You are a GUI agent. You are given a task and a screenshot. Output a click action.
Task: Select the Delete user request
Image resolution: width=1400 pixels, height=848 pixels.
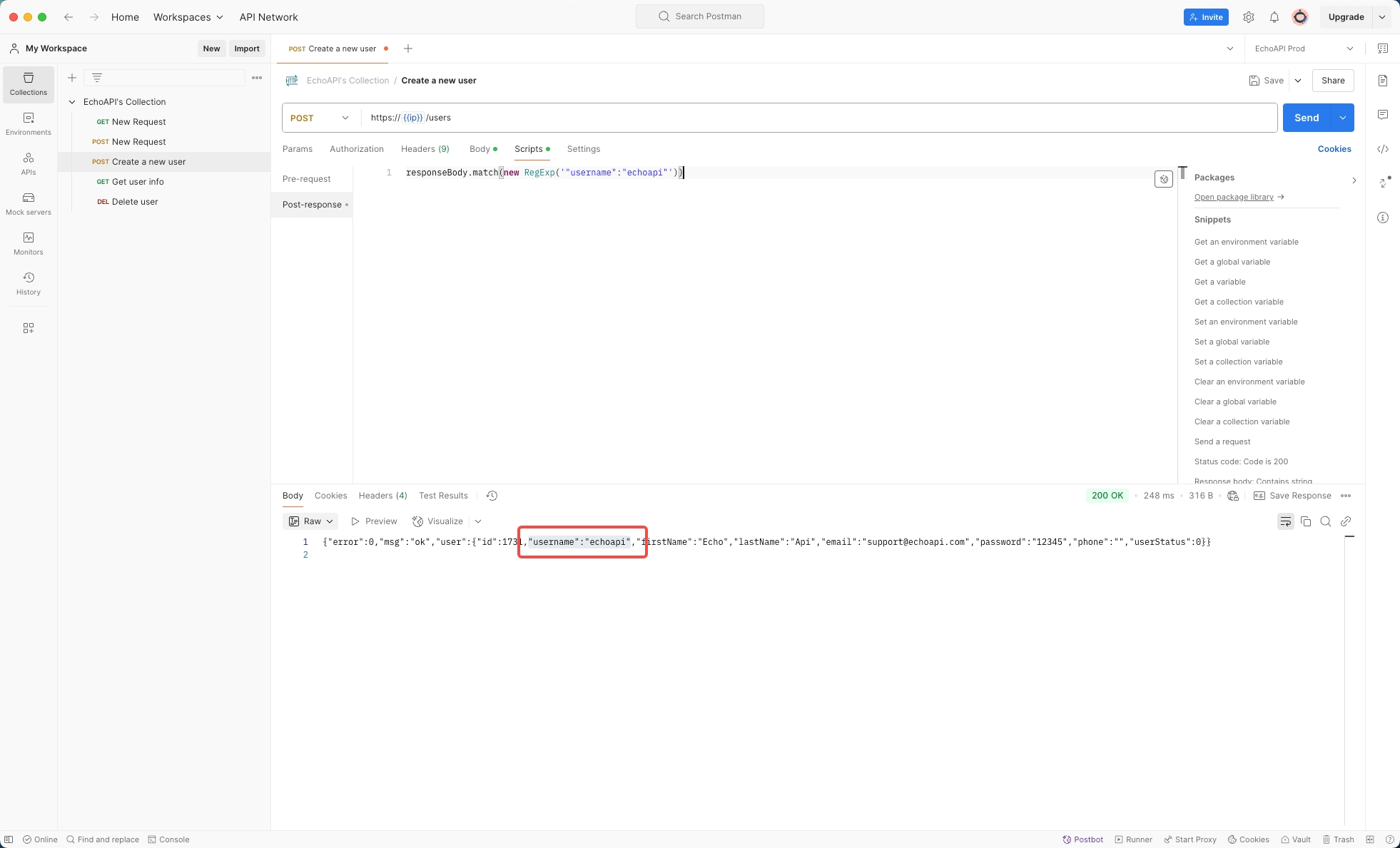click(x=164, y=202)
